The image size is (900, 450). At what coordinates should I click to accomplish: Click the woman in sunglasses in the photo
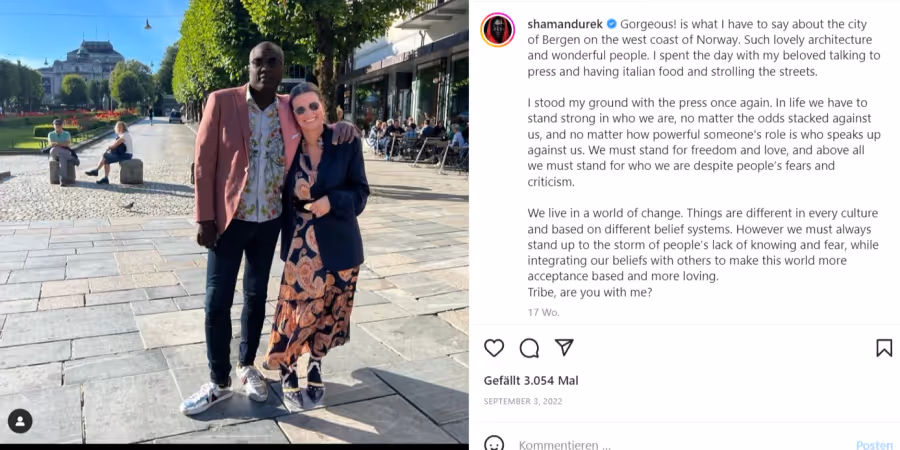319,241
